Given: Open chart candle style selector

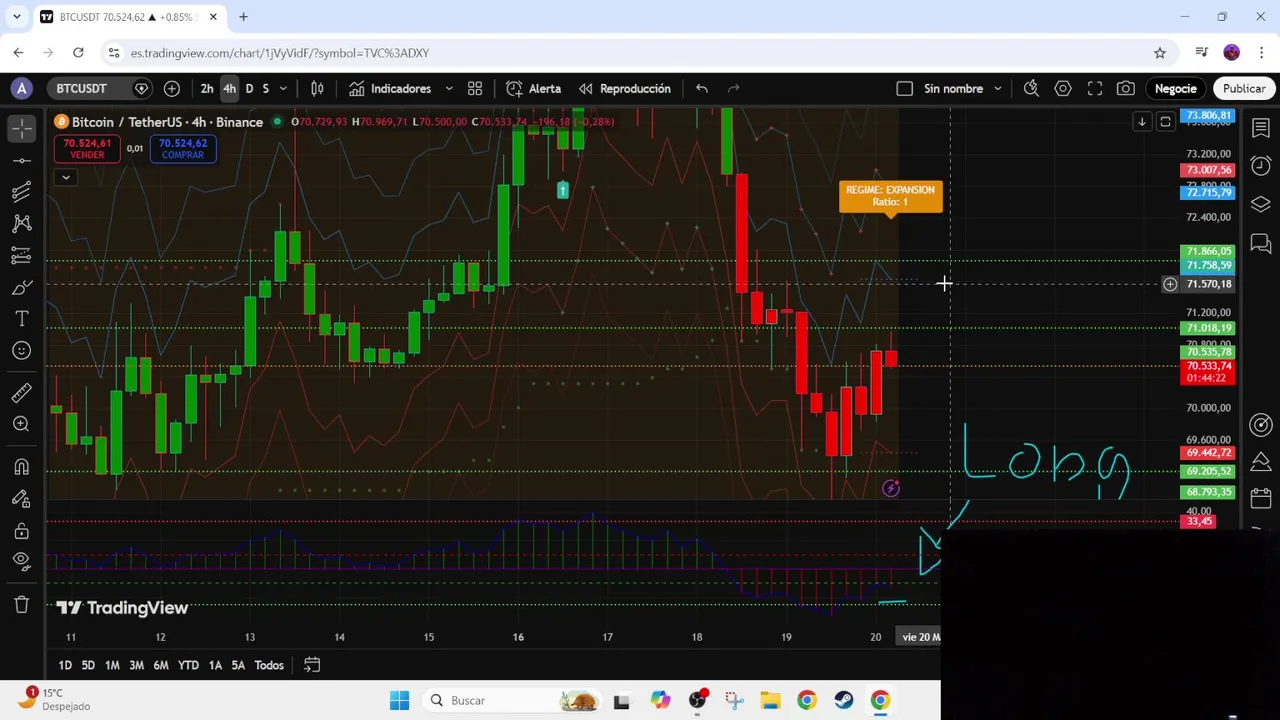Looking at the screenshot, I should (x=317, y=89).
